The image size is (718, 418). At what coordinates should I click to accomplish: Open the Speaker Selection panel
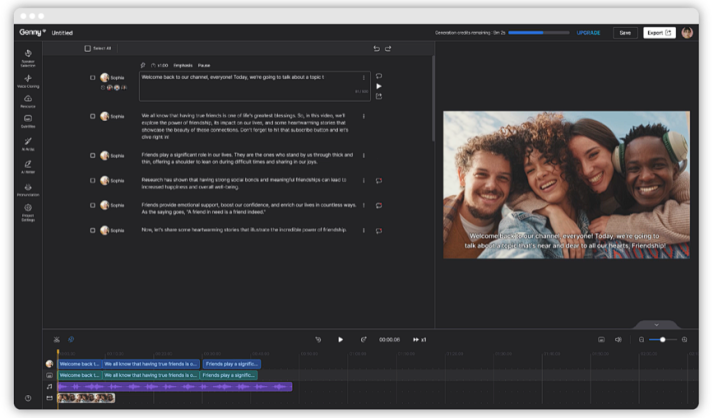(28, 57)
